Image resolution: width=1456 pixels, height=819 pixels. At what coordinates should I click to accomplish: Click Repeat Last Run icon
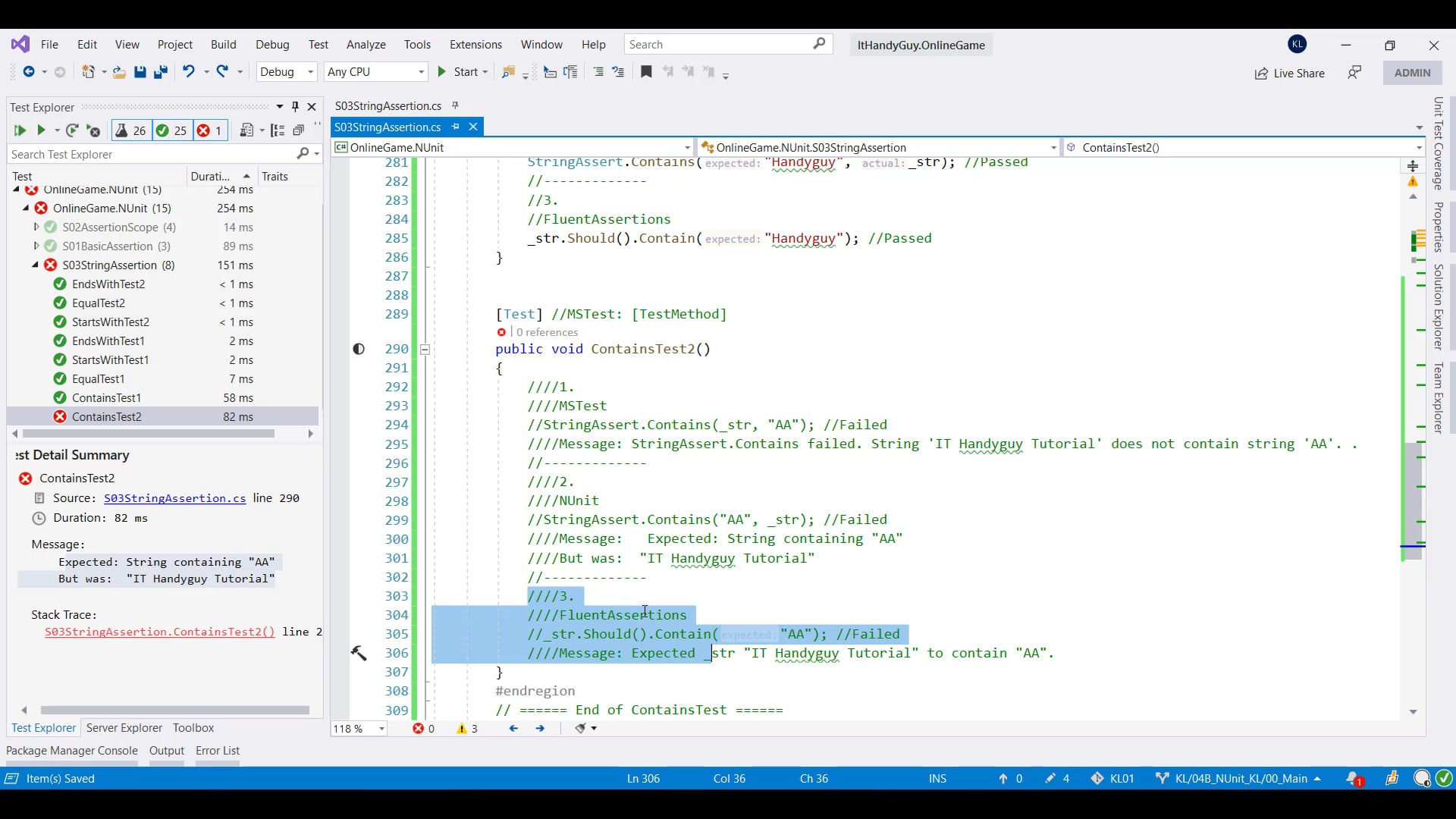[x=72, y=130]
